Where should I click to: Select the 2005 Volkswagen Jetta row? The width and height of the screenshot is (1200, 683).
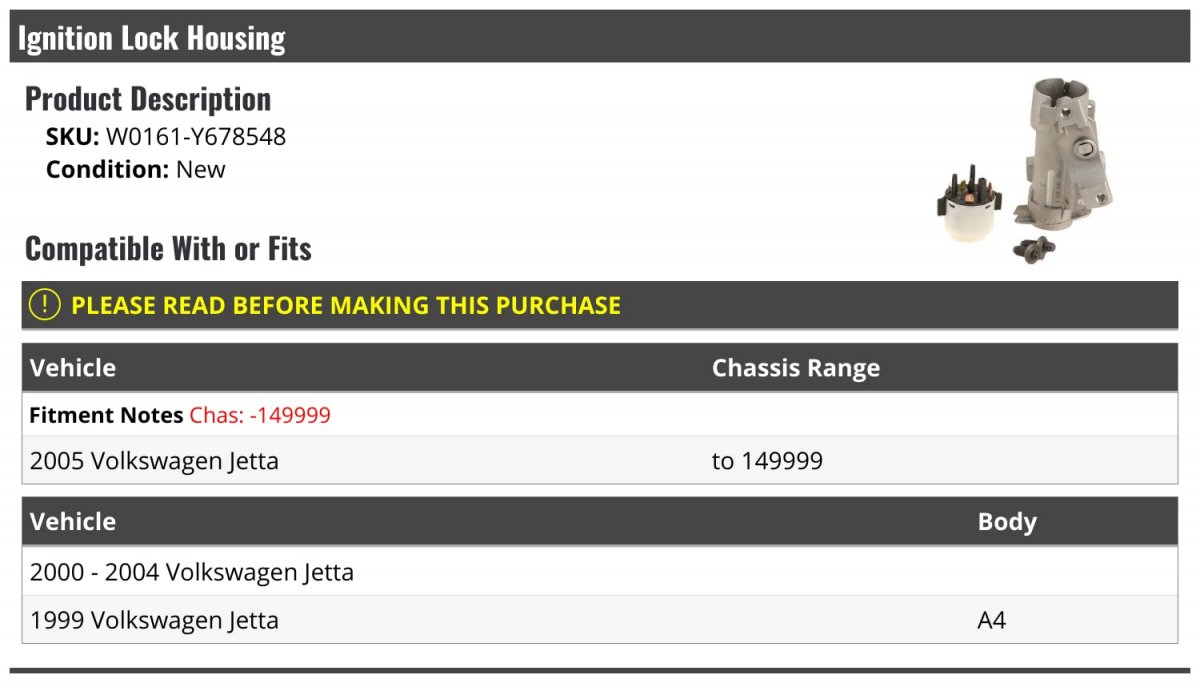click(x=154, y=461)
